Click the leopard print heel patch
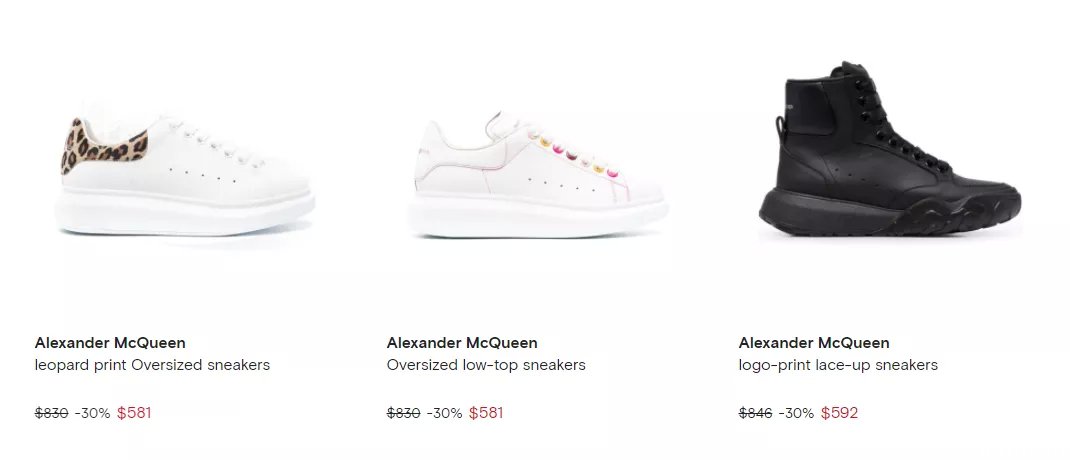This screenshot has width=1070, height=460. (x=104, y=145)
